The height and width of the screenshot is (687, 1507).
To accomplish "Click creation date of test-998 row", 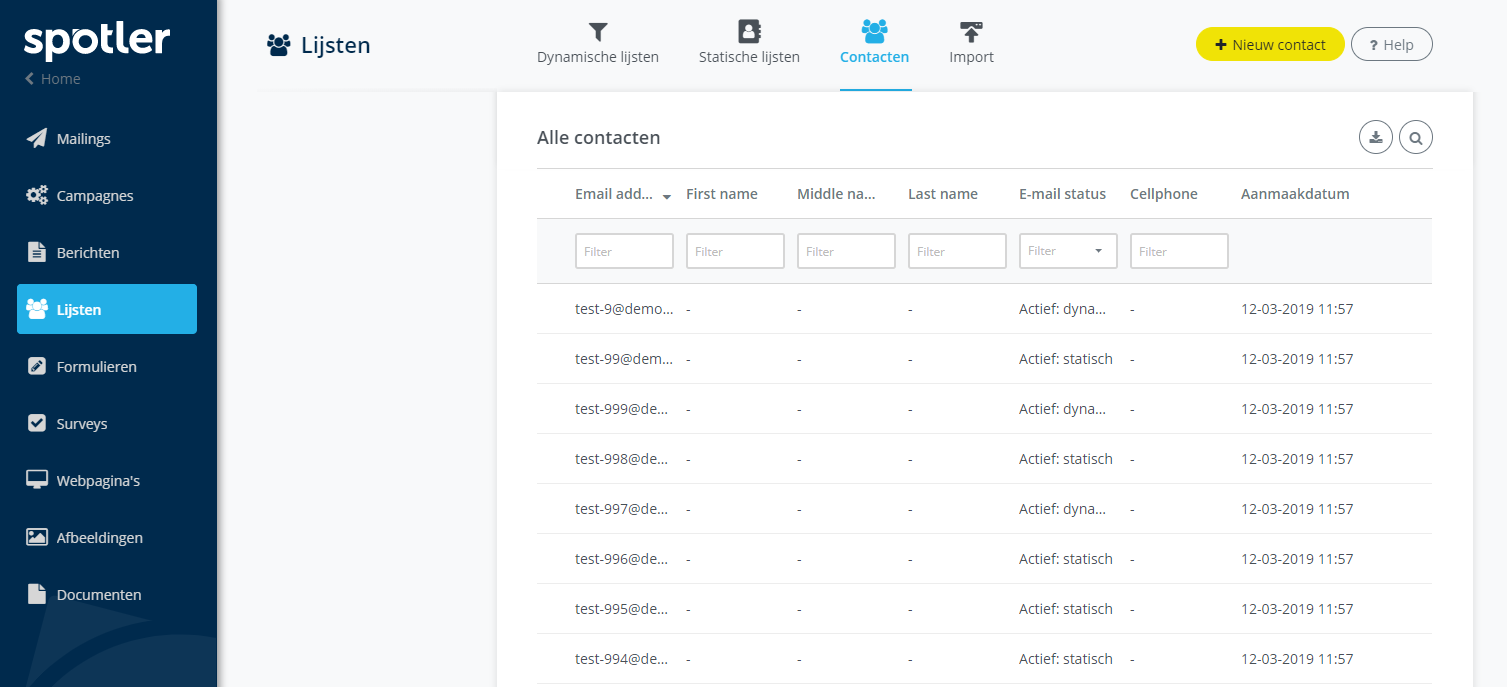I will [x=1297, y=459].
